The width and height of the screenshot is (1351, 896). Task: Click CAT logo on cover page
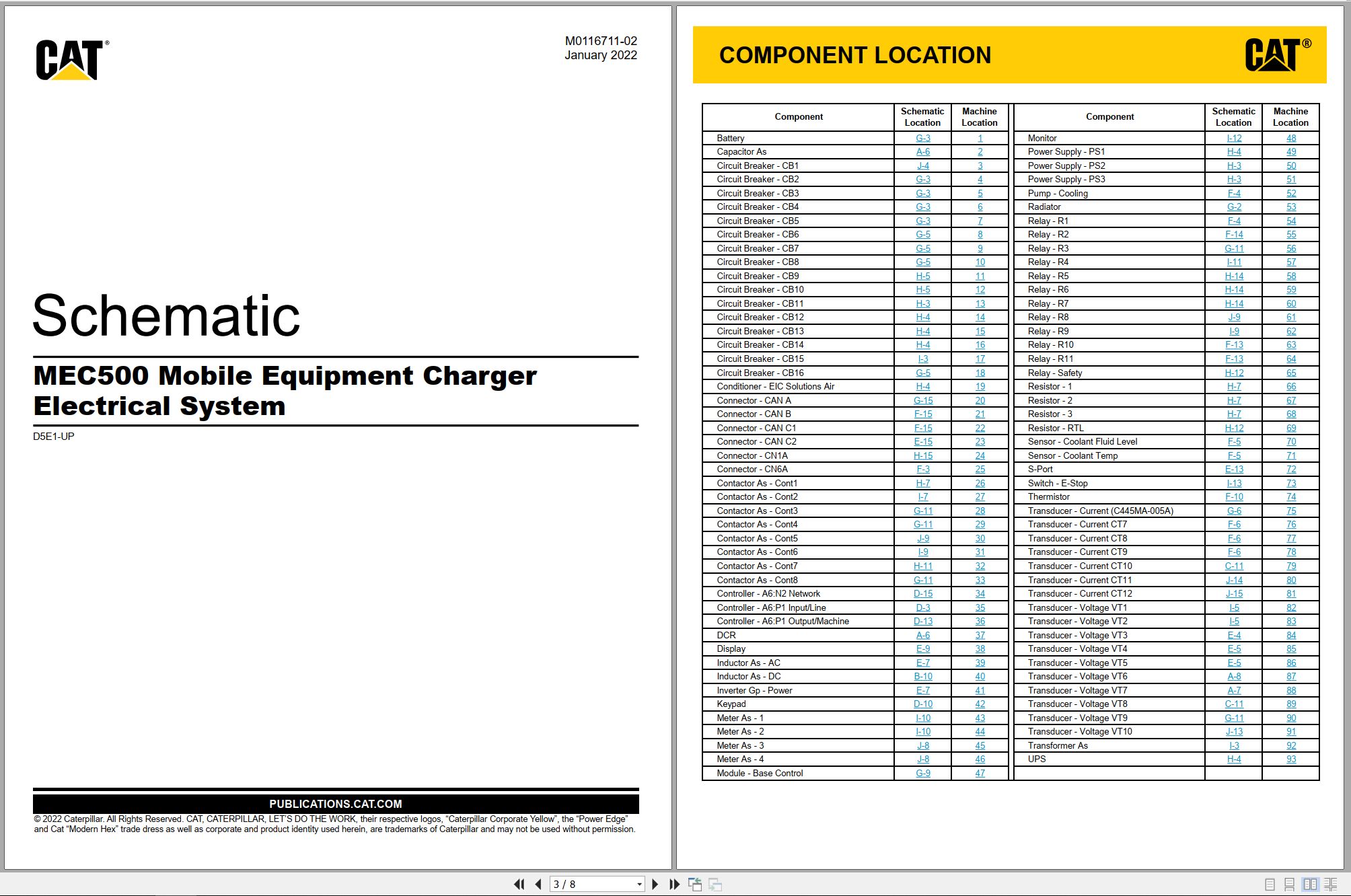pos(72,59)
